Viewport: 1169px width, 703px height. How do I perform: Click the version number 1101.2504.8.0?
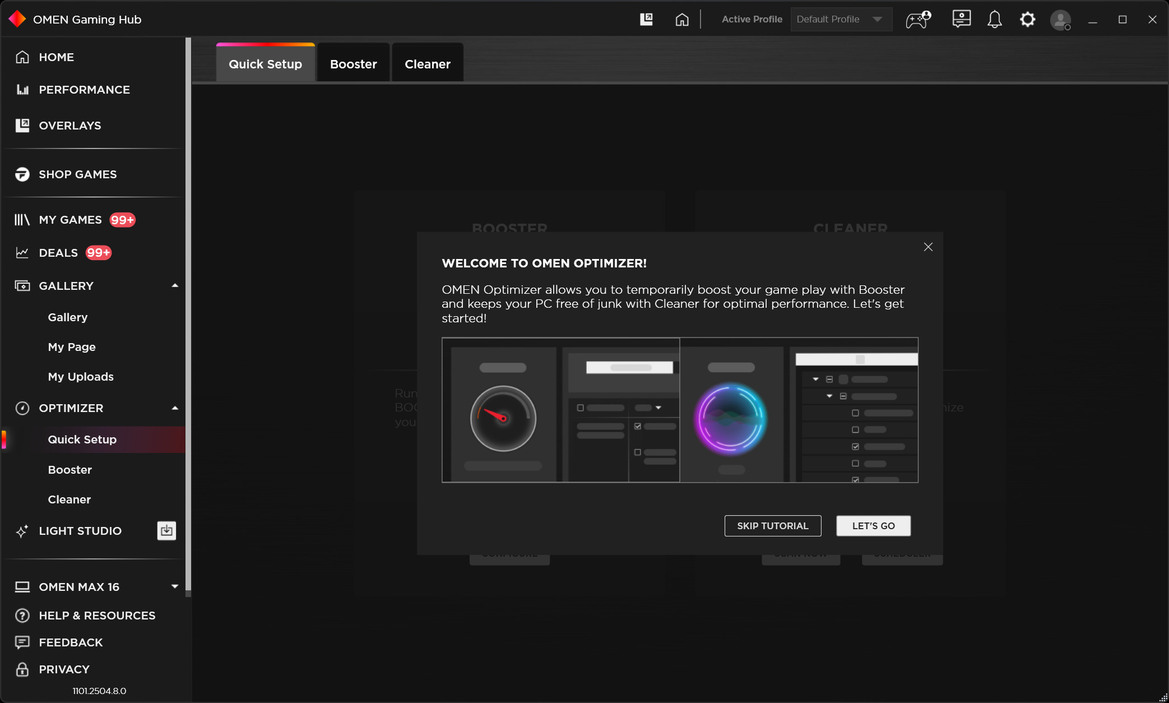click(99, 691)
